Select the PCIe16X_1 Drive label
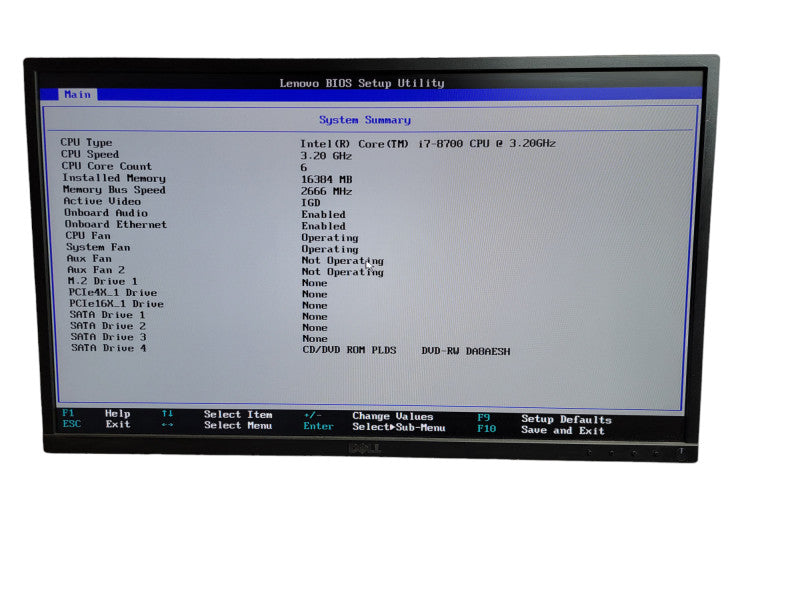Screen dimensions: 800x600 pyautogui.click(x=116, y=304)
